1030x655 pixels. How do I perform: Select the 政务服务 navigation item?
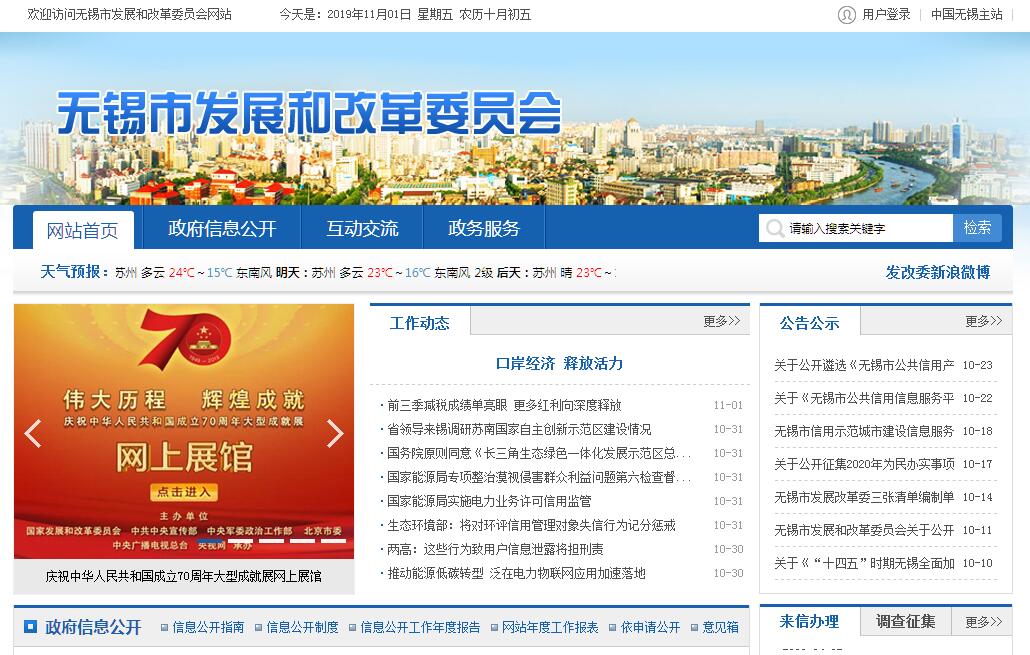point(484,229)
